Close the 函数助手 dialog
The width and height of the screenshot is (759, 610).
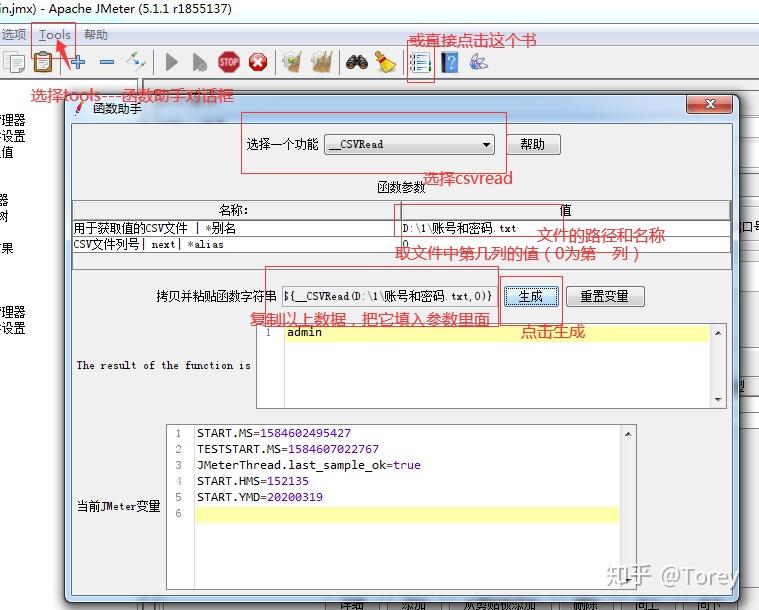[709, 104]
